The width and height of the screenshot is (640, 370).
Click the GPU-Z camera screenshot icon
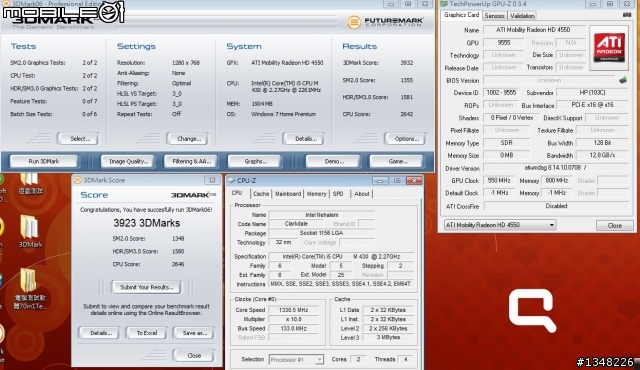tap(627, 15)
